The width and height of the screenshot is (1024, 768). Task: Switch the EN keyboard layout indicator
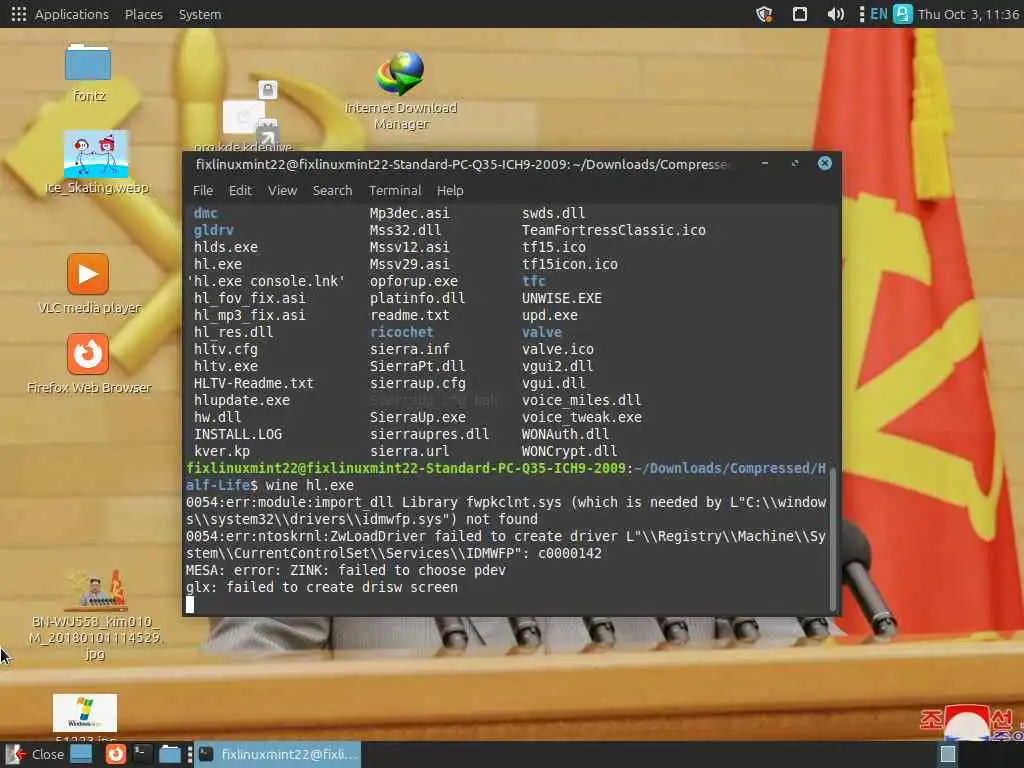878,14
